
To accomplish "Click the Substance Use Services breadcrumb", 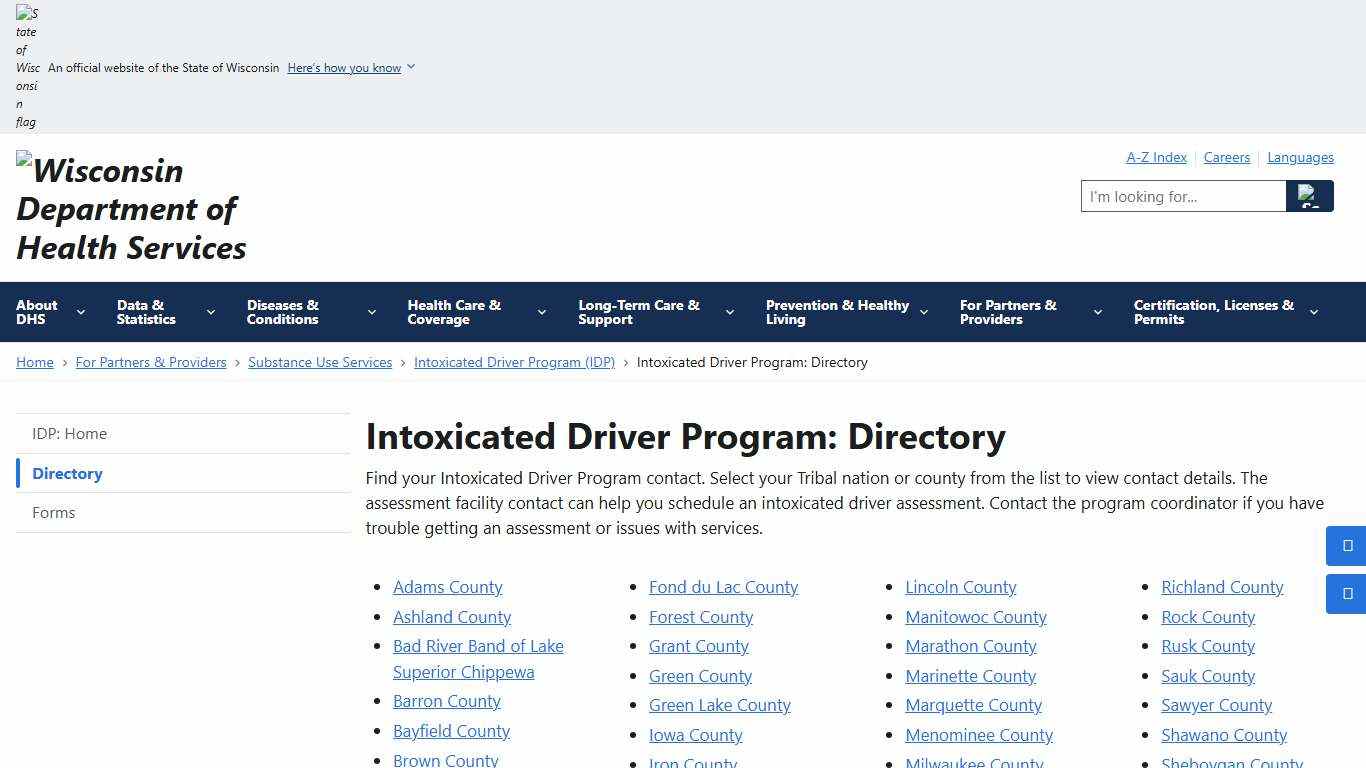I will 320,362.
